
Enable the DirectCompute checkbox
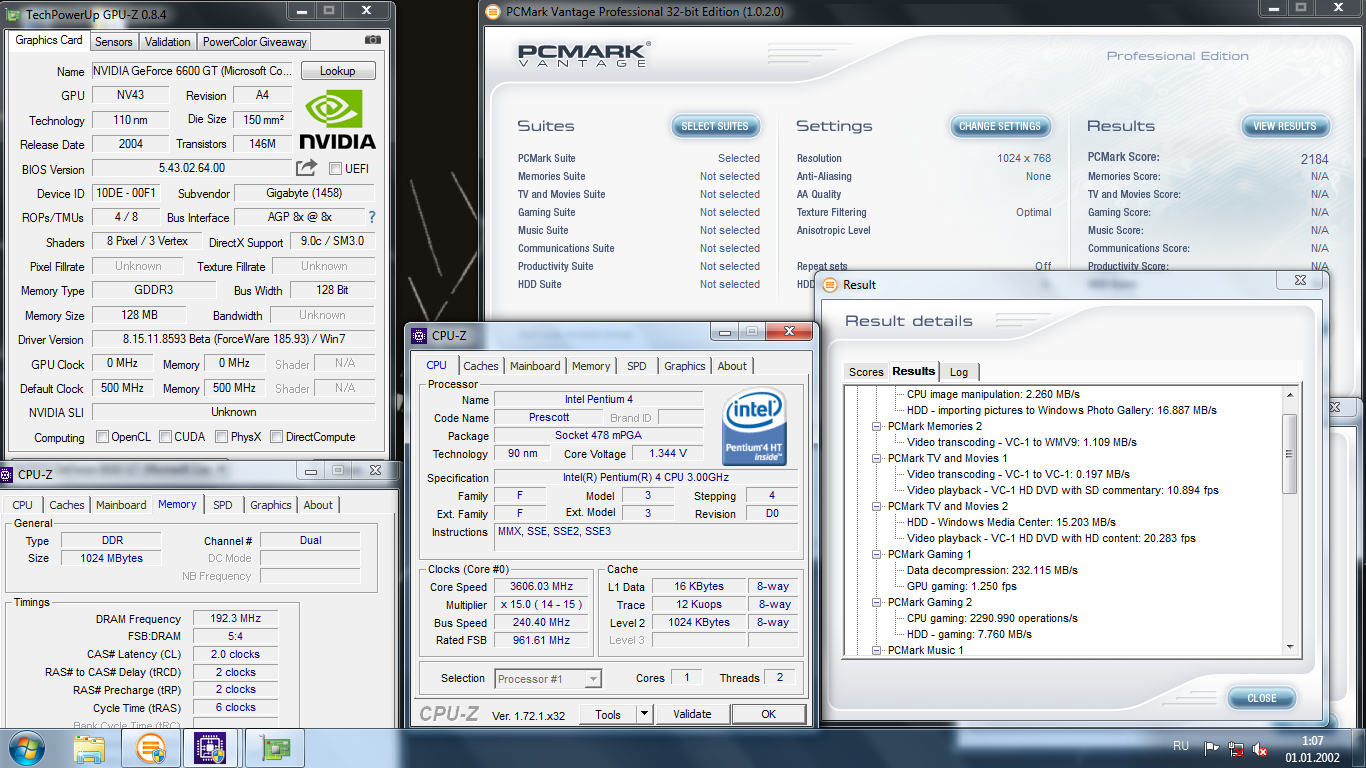tap(276, 437)
